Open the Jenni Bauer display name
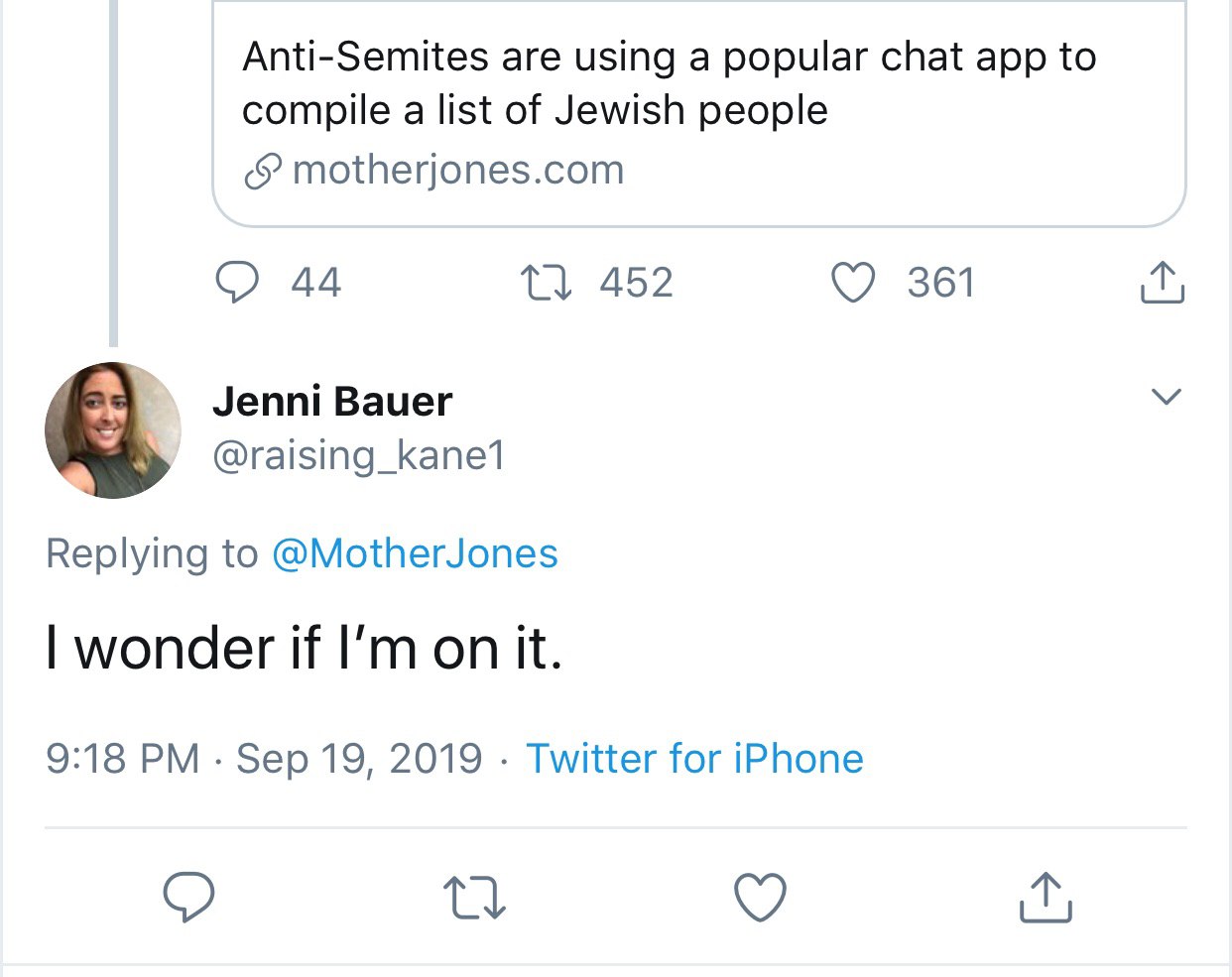Image resolution: width=1232 pixels, height=977 pixels. coord(332,401)
